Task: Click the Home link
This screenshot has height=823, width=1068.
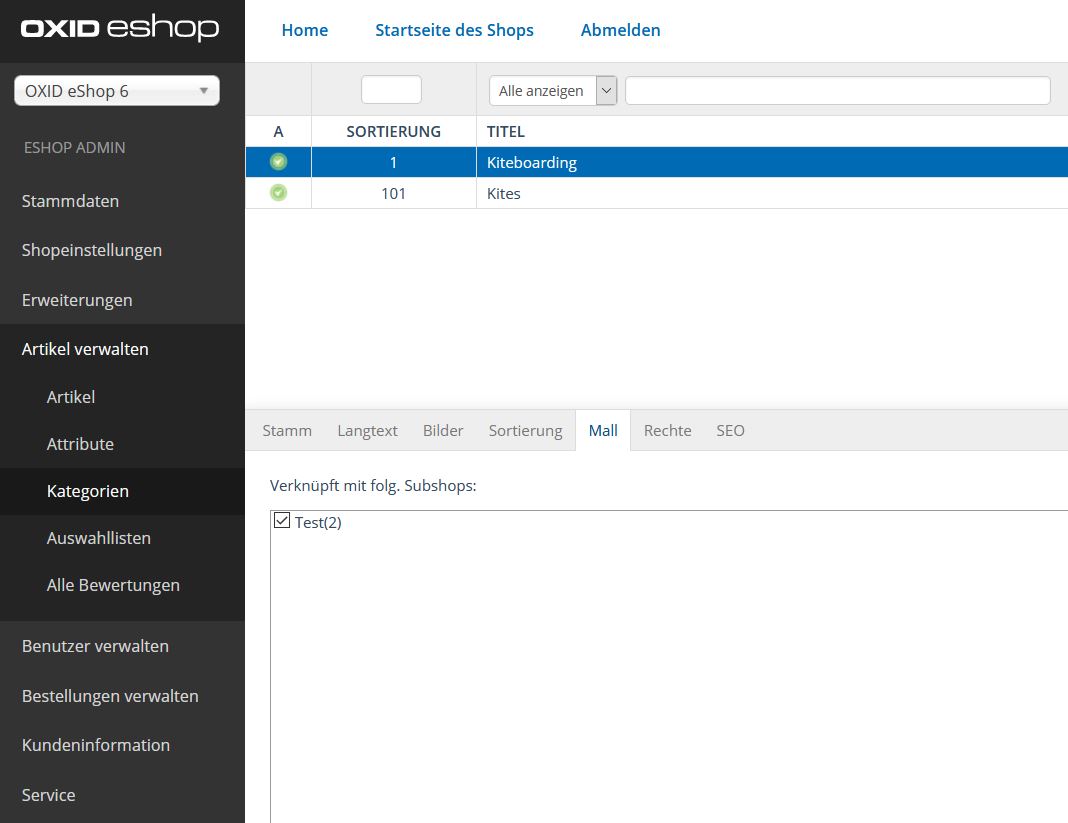Action: pos(305,30)
